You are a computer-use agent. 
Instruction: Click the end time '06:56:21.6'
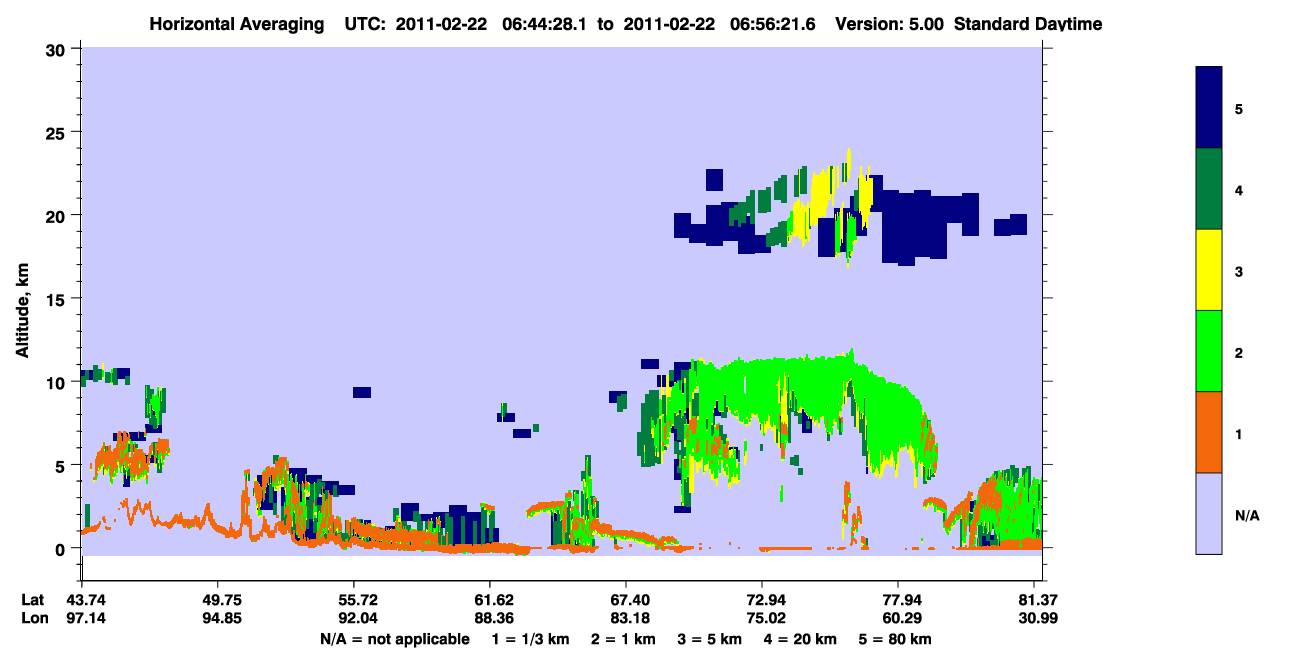coord(773,24)
